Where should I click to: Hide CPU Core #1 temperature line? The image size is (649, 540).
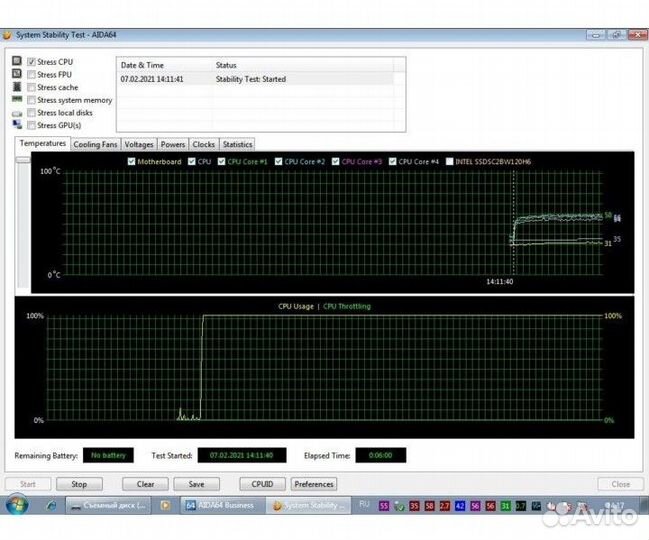tap(222, 161)
